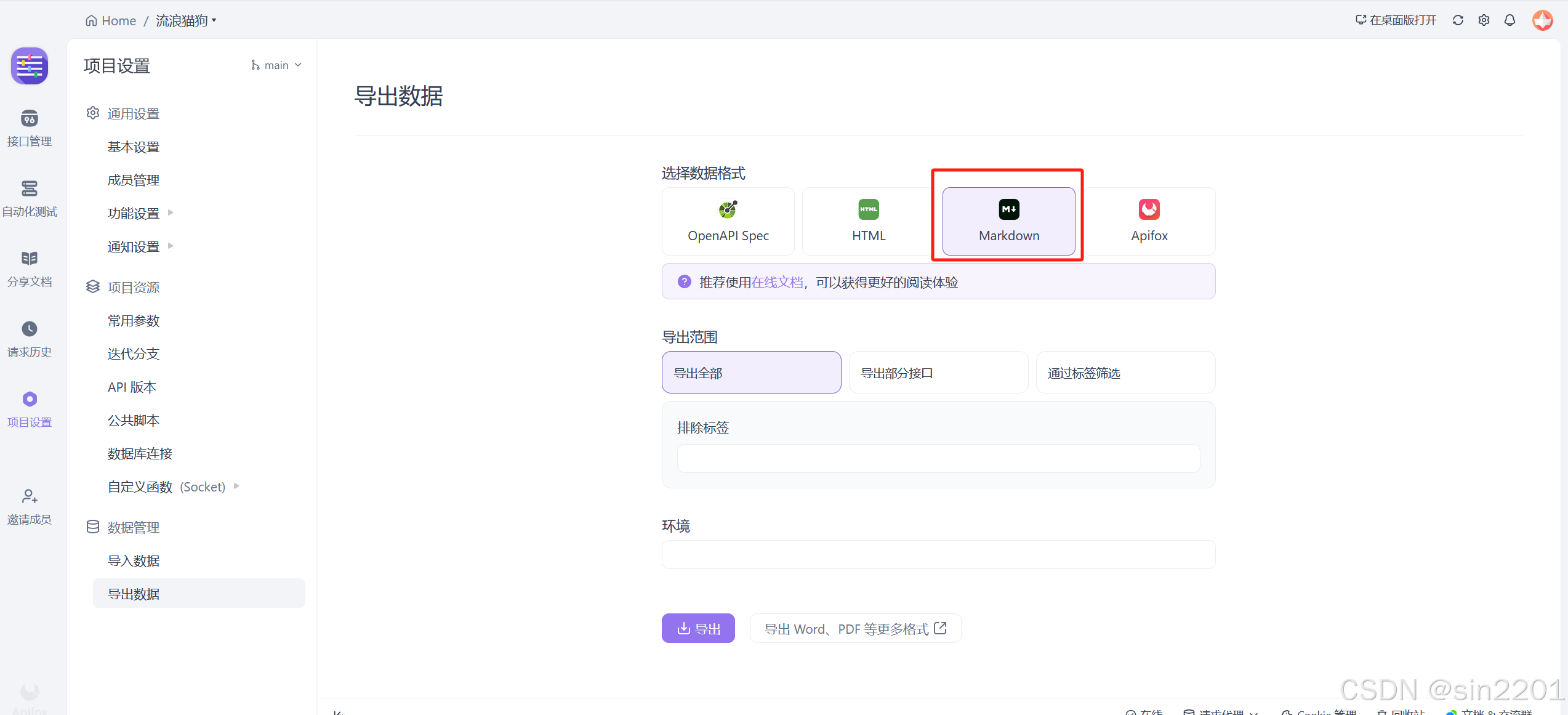Click the user avatar at top right

tap(1542, 20)
